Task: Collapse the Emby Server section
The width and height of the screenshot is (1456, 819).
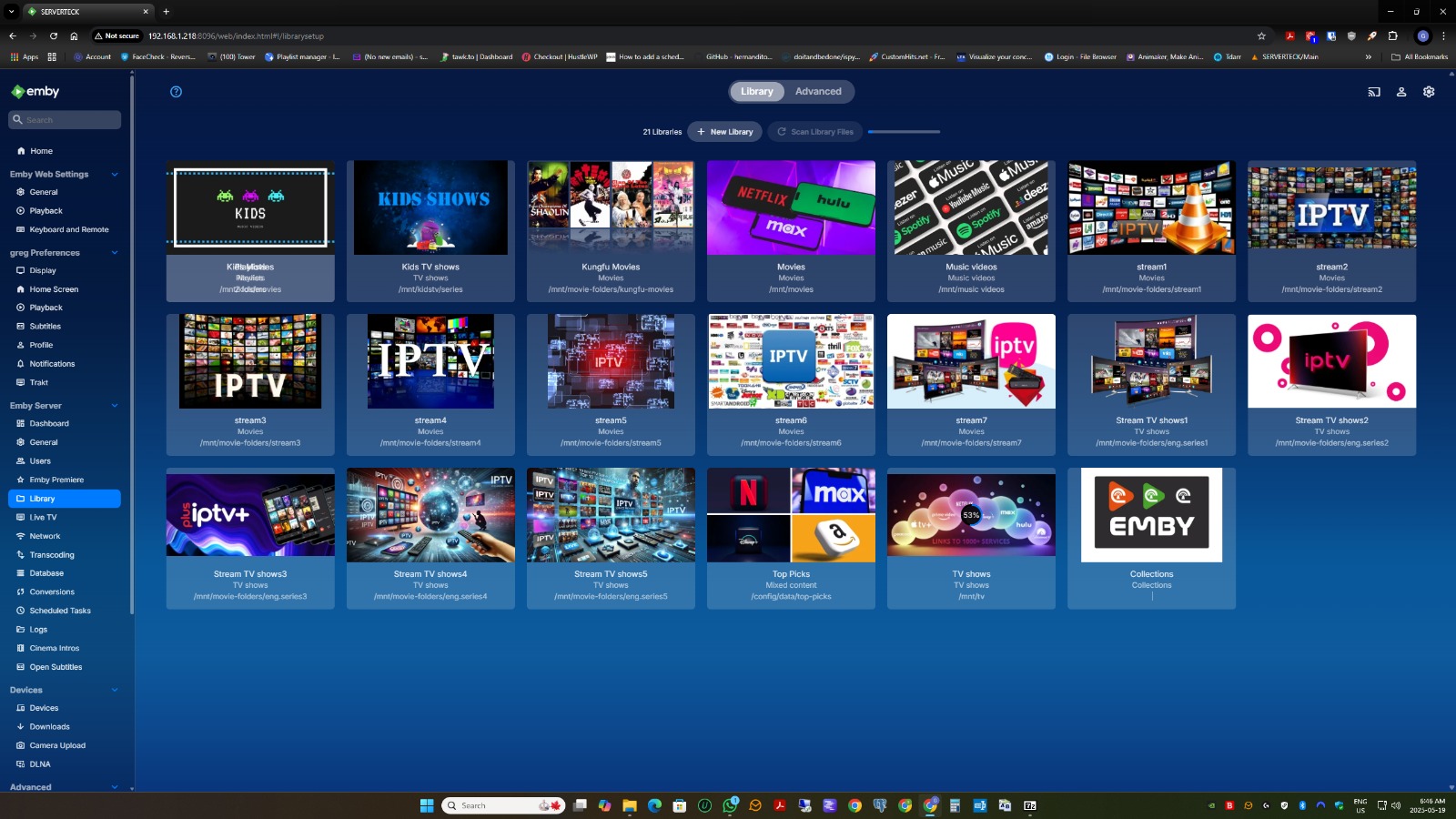Action: 115,406
